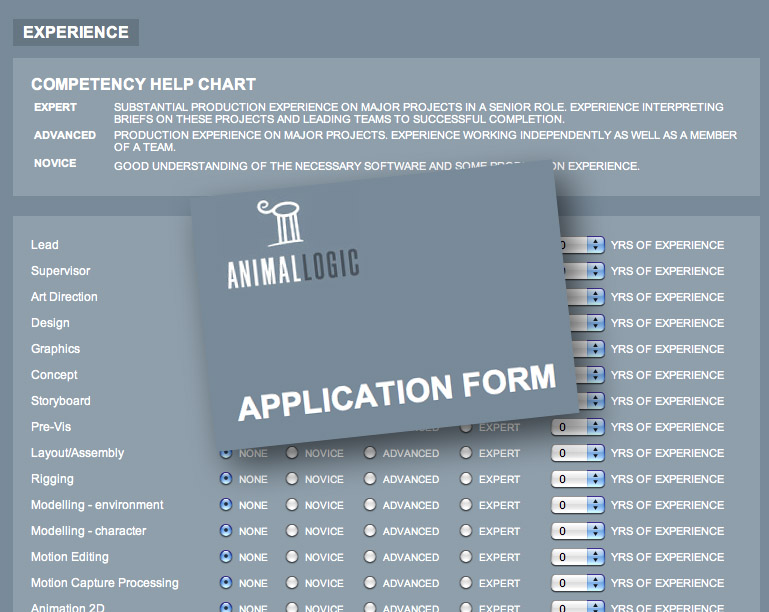
Task: Select NONE for Motion Capture Processing
Action: [226, 583]
